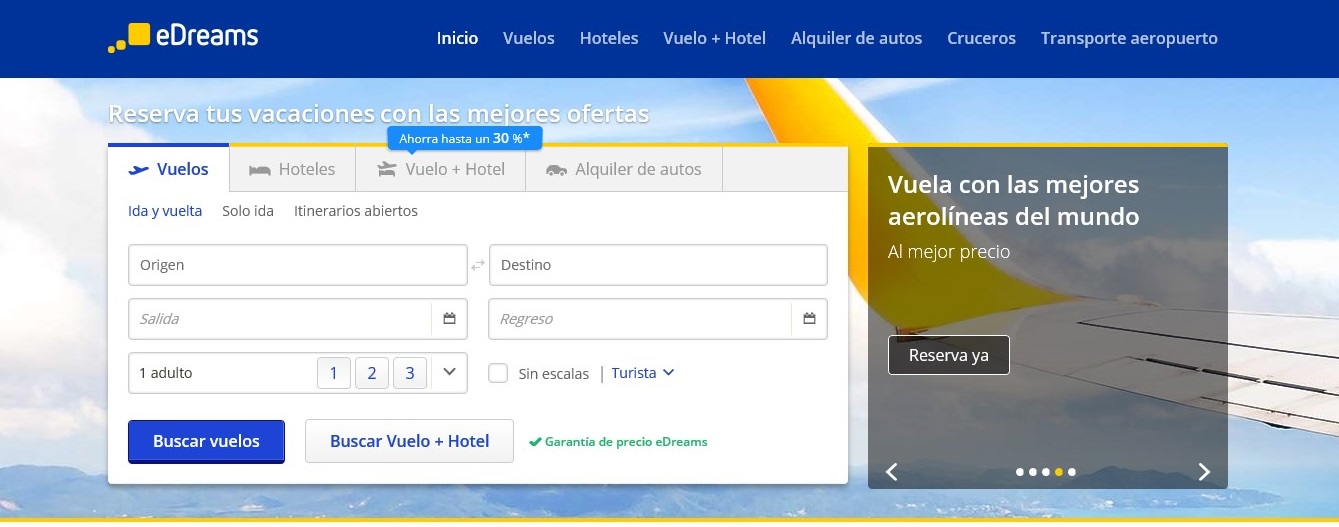Select the yellow carousel dot indicator
Screen dimensions: 1339x527
(1059, 472)
